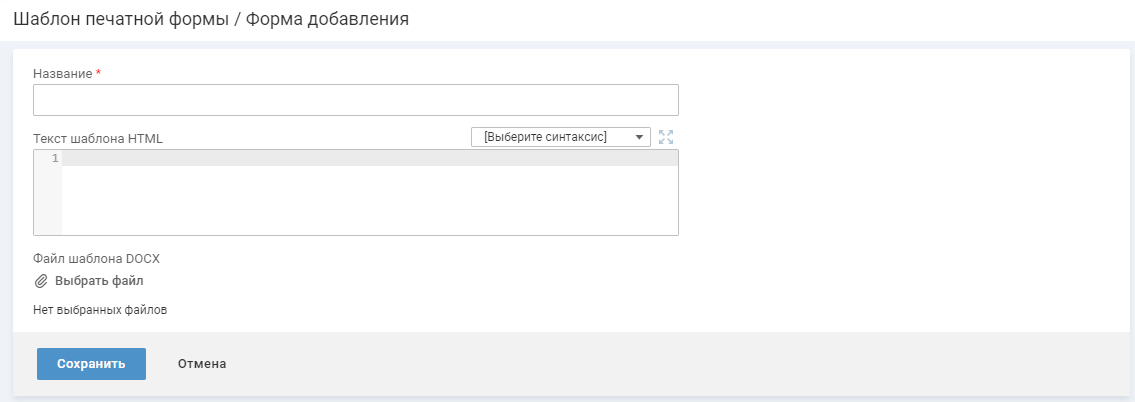Image resolution: width=1135 pixels, height=402 pixels.
Task: Focus the "Название" text field
Action: click(x=355, y=100)
